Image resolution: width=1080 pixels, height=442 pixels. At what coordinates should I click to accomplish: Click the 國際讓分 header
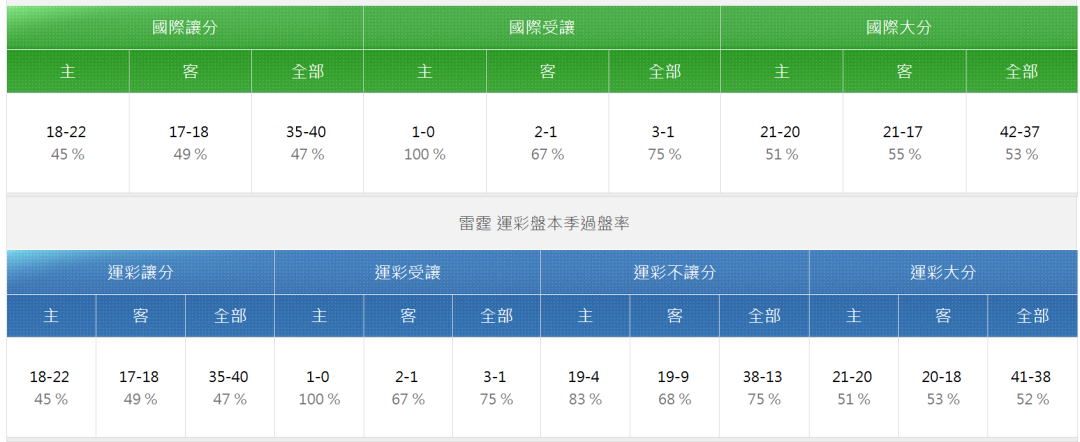pyautogui.click(x=185, y=27)
